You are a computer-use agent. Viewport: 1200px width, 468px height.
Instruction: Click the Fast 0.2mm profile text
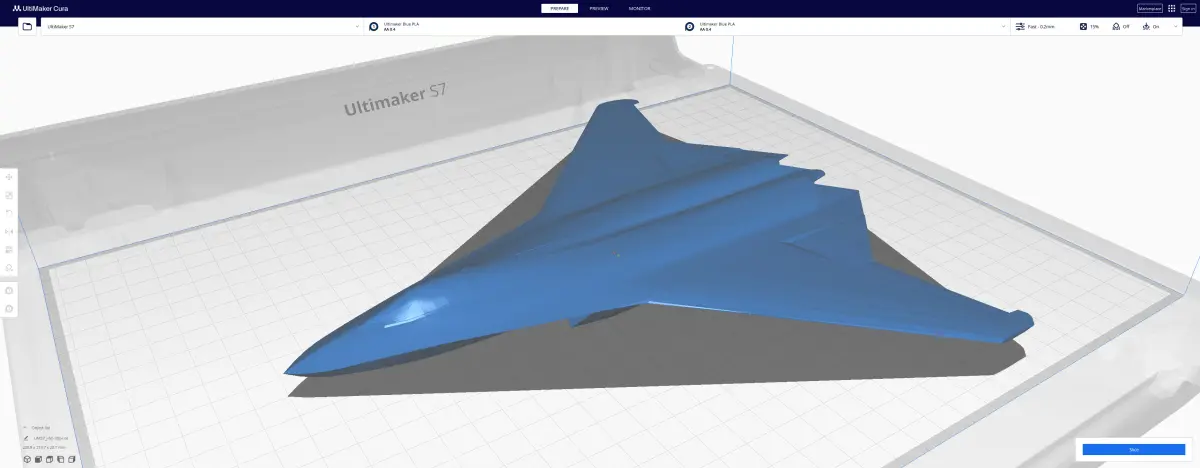point(1040,26)
